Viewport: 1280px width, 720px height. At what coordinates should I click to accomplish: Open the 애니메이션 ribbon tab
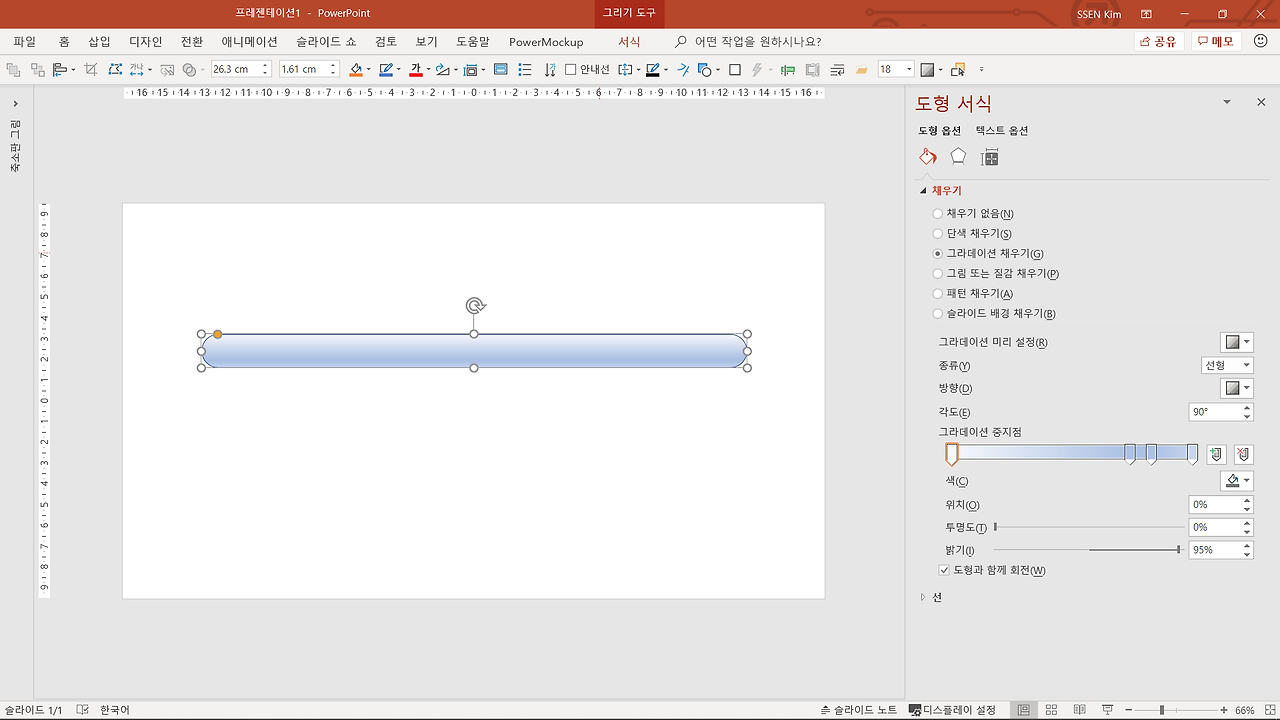(249, 42)
